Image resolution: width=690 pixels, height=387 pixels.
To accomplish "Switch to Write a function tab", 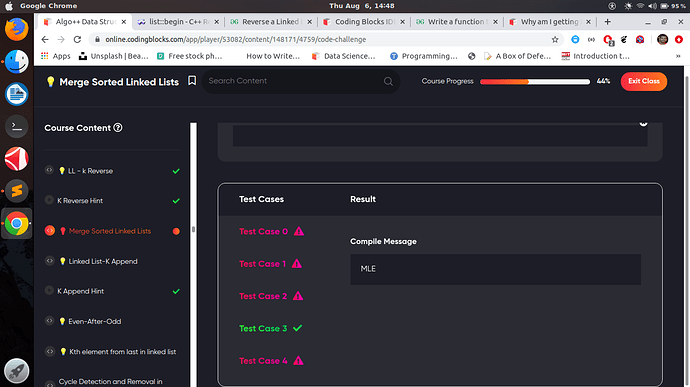I will click(x=456, y=22).
